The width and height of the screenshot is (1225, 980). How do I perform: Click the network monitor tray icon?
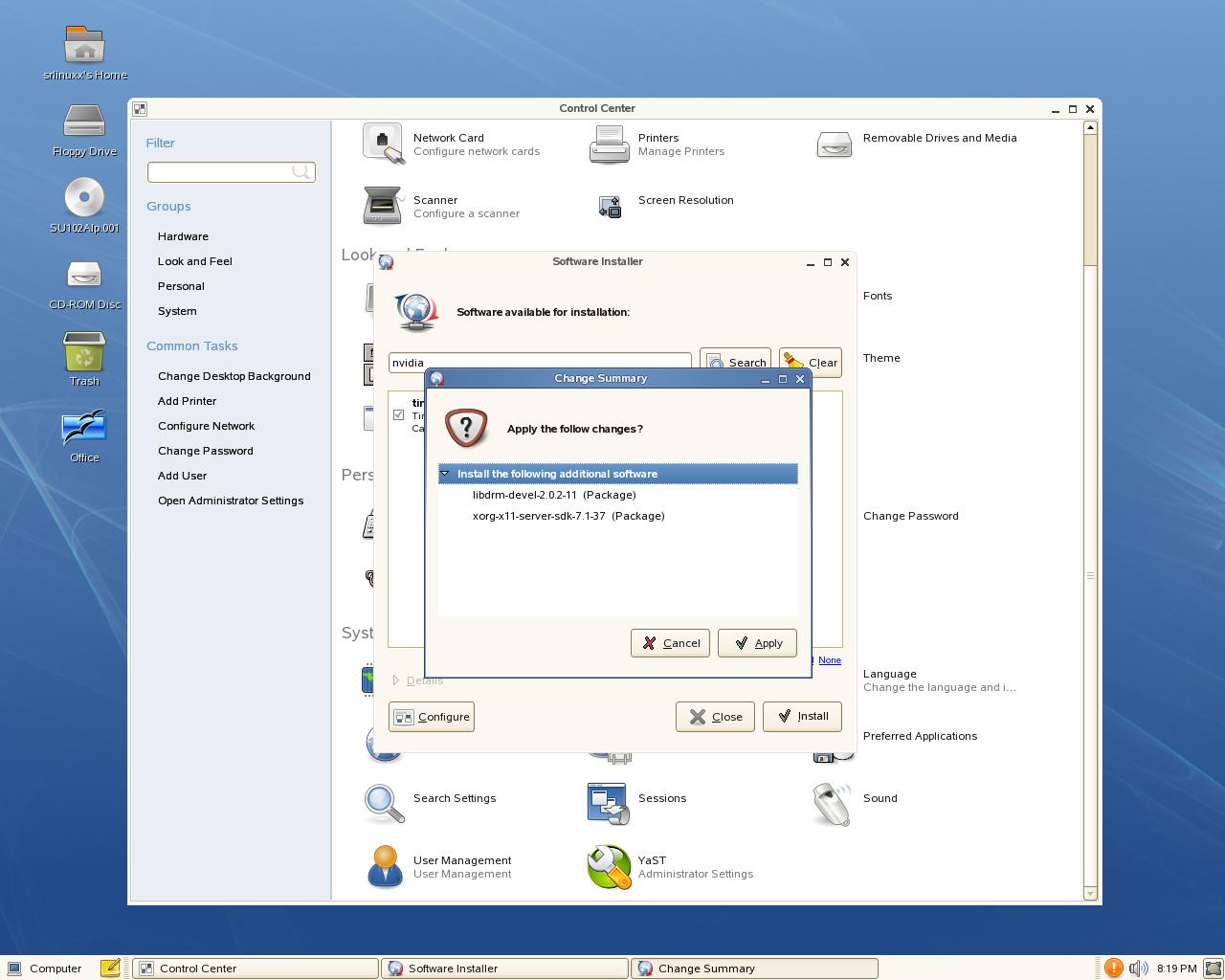(1214, 969)
